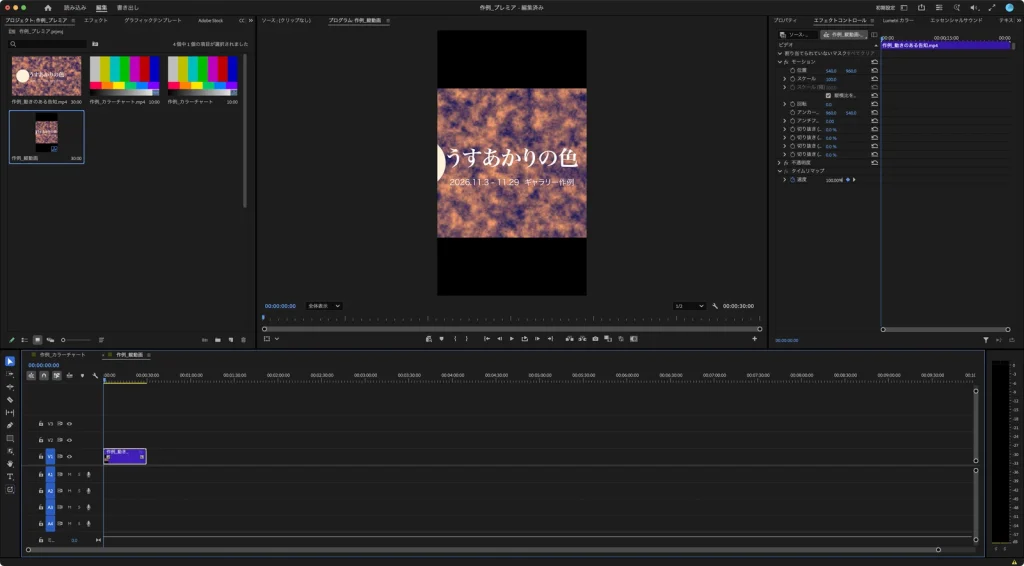The width and height of the screenshot is (1024, 566).
Task: Toggle Linked Selection in timeline toolbar
Action: click(x=57, y=376)
